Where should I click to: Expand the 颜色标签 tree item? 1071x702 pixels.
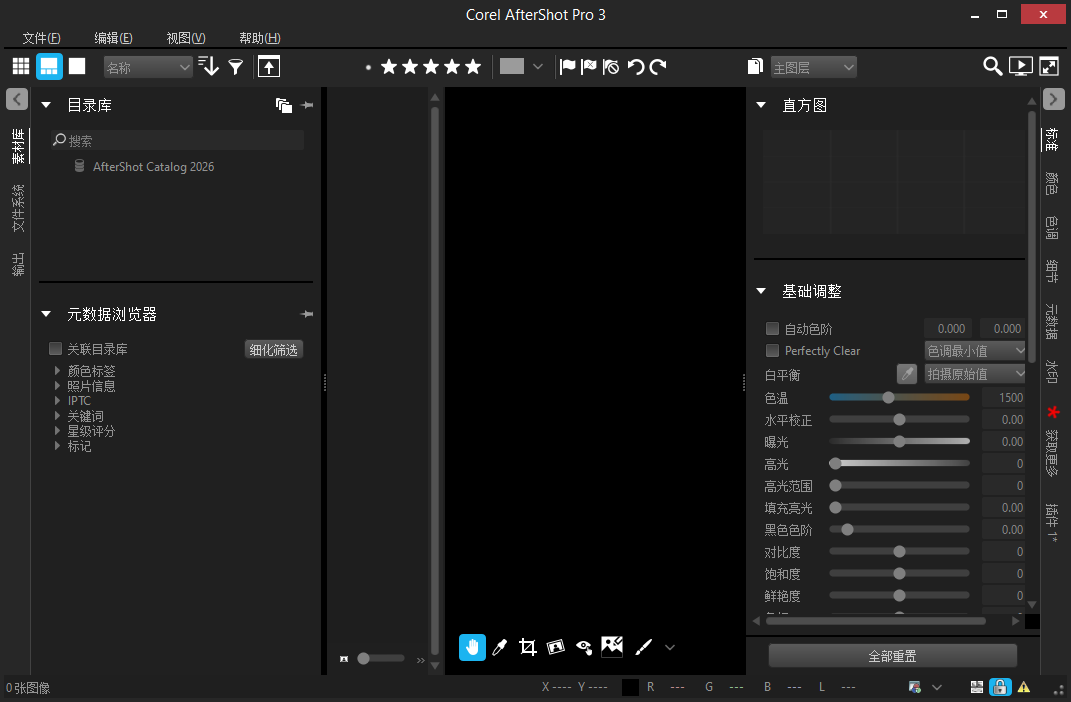[x=57, y=371]
